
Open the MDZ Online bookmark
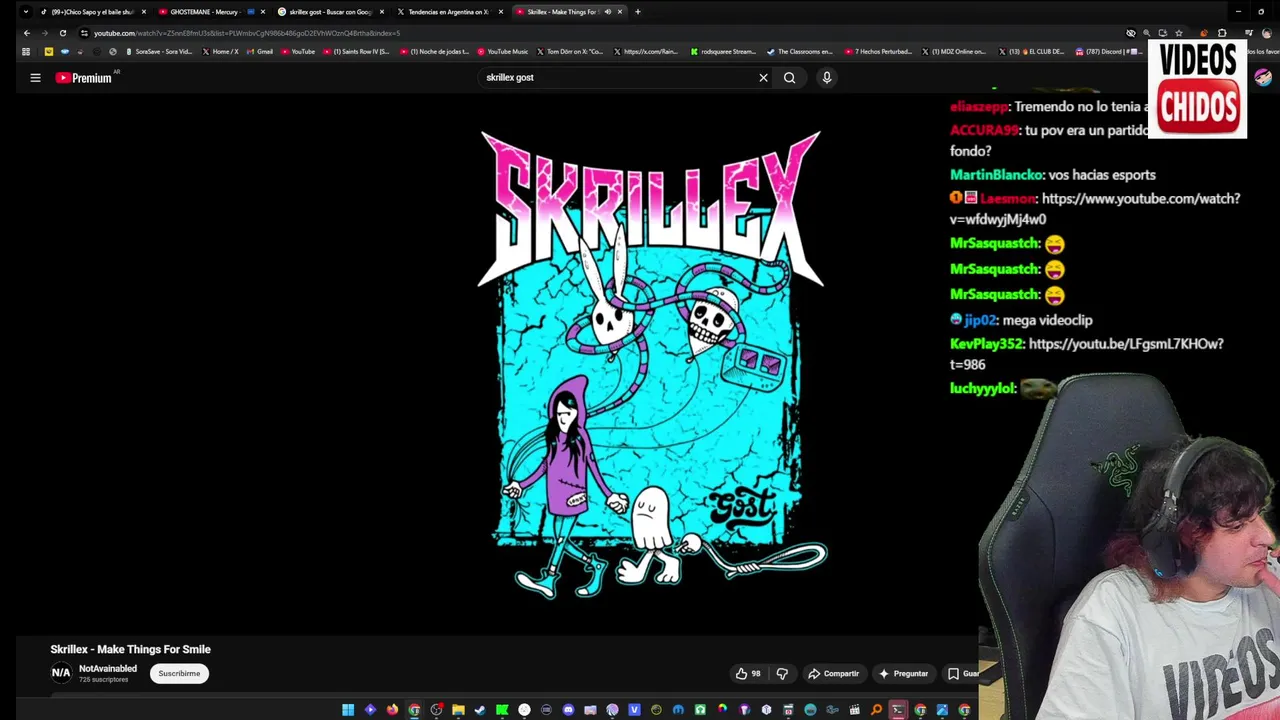pyautogui.click(x=954, y=51)
